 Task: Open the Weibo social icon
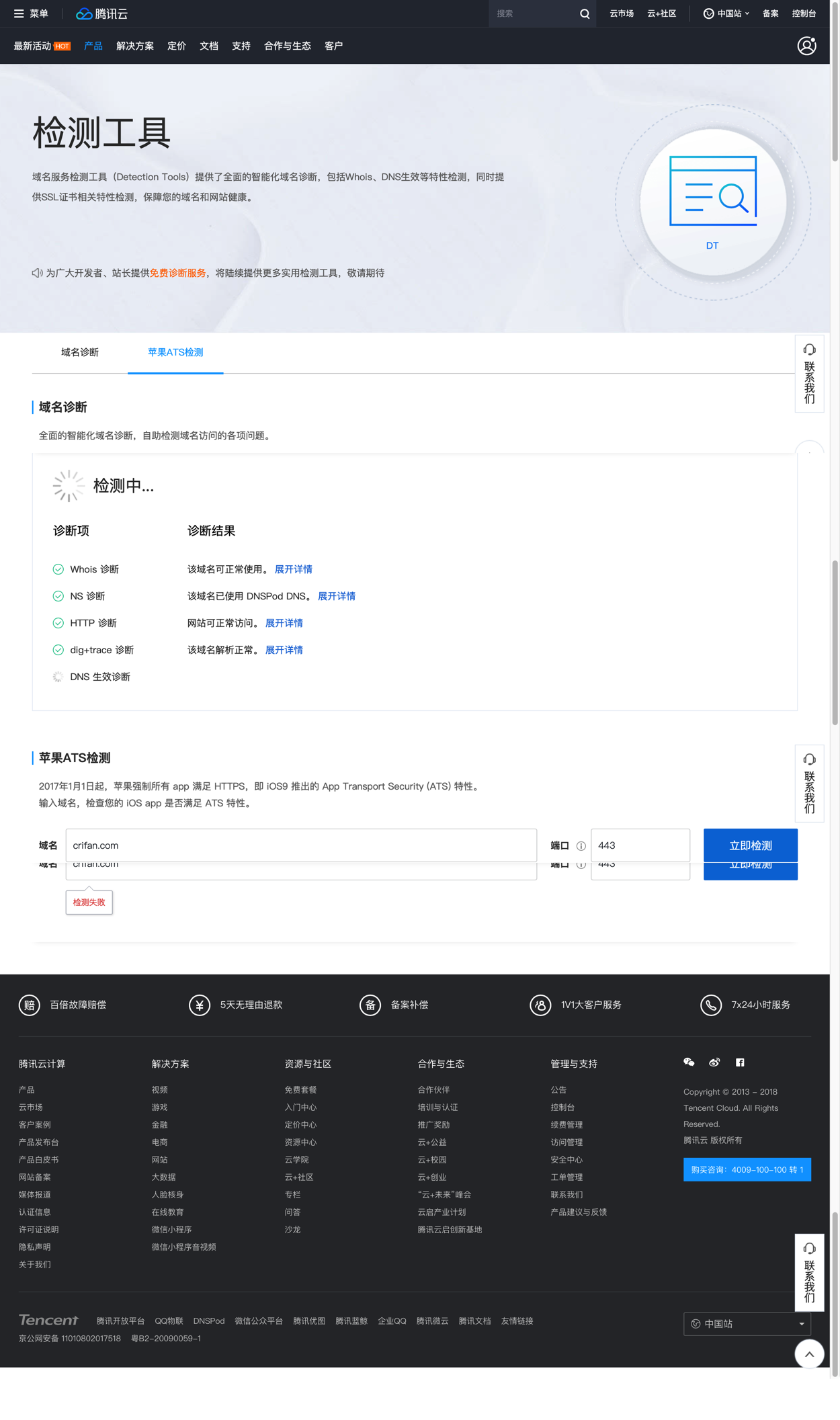714,1062
